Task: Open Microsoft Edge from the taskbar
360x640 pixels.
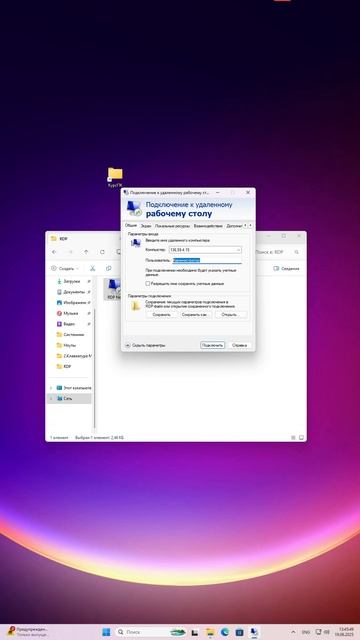Action: tap(225, 632)
